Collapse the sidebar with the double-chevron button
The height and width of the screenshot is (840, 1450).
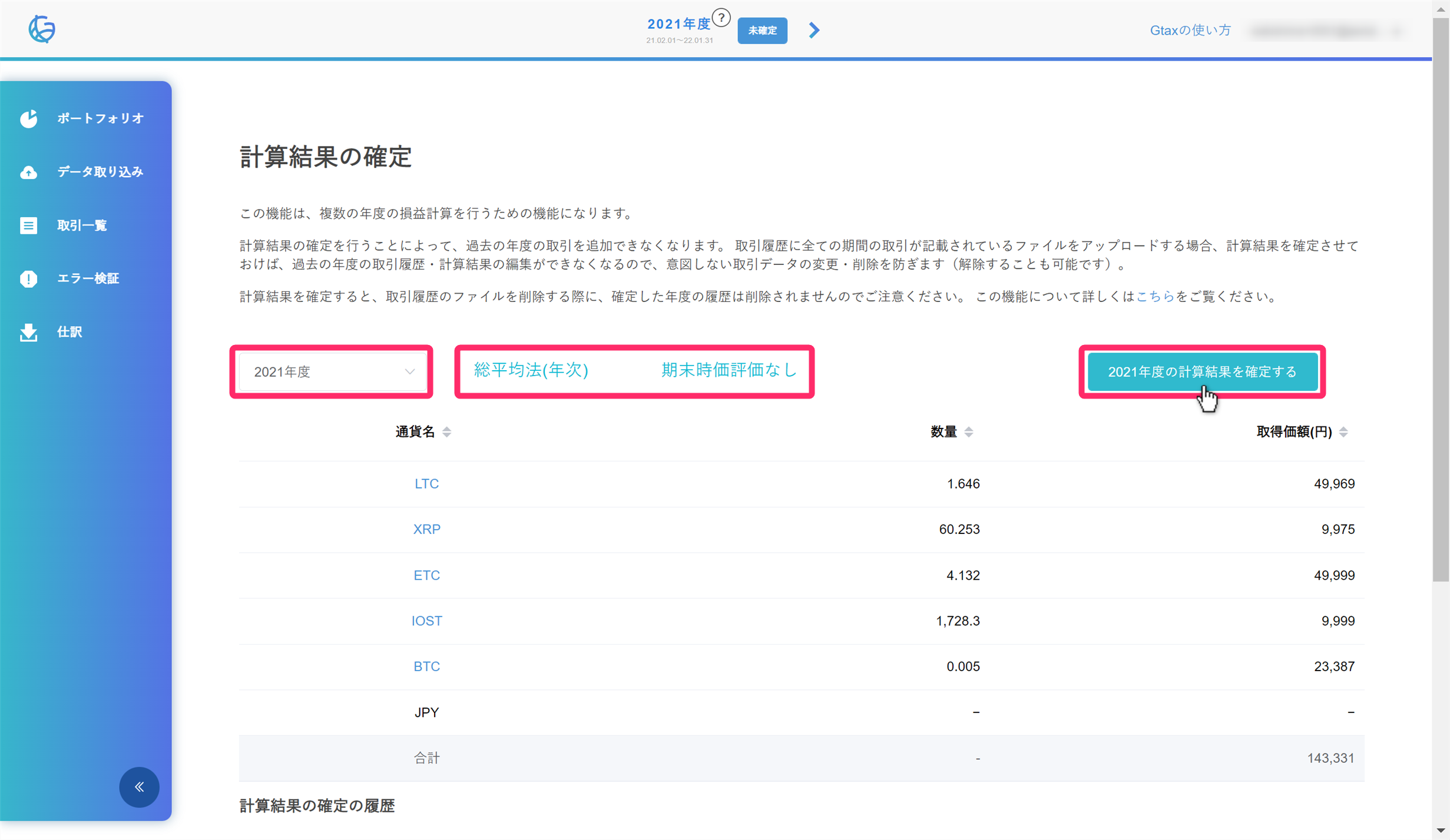[x=140, y=787]
